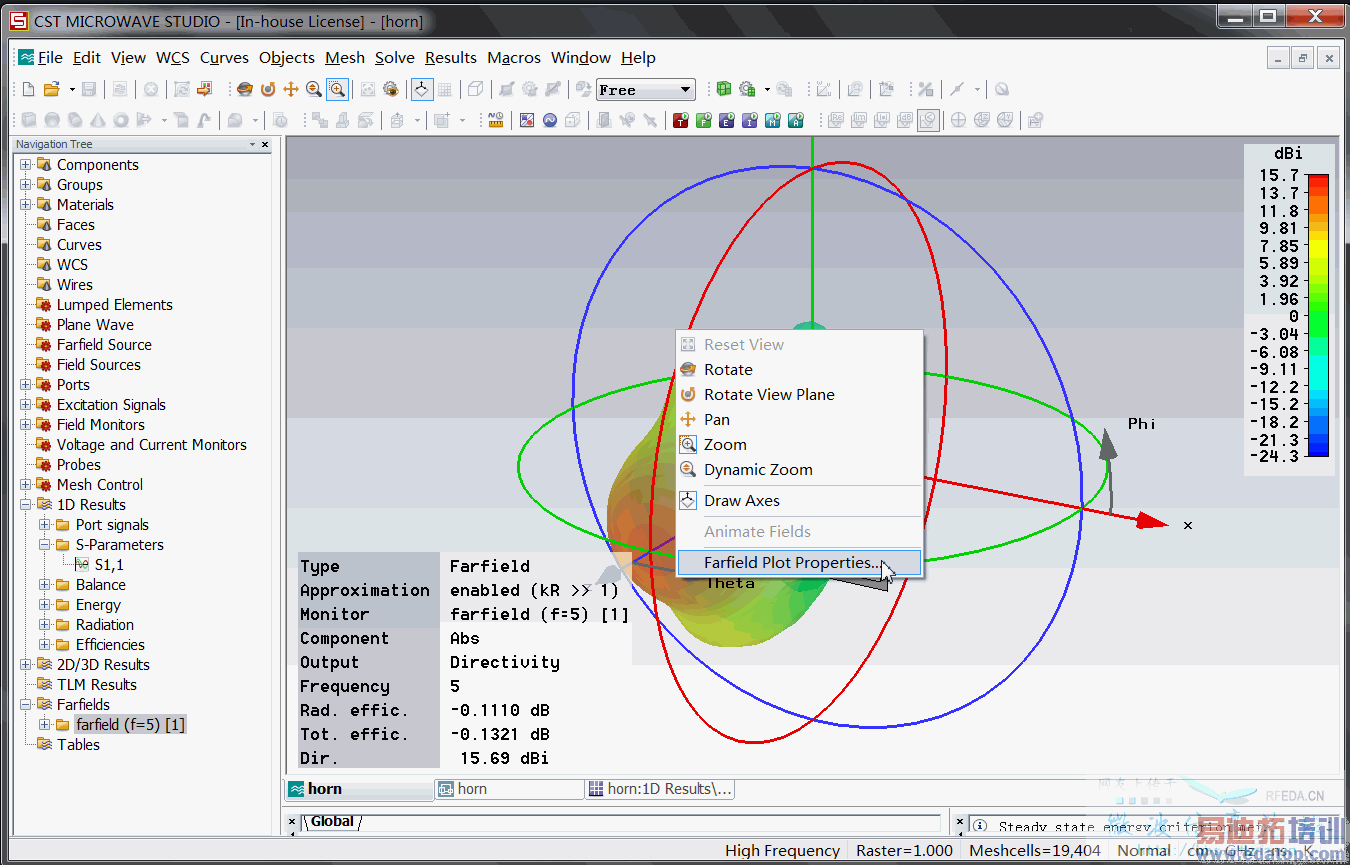Image resolution: width=1350 pixels, height=865 pixels.
Task: Click the green mesh view cube icon
Action: click(x=723, y=89)
